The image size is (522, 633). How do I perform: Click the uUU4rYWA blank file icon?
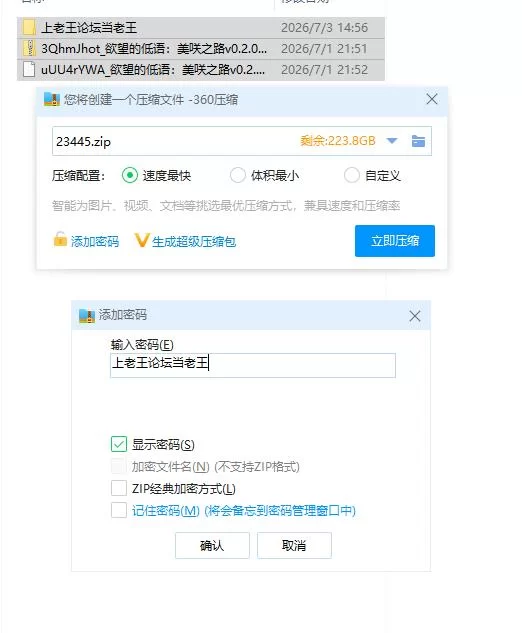click(29, 69)
